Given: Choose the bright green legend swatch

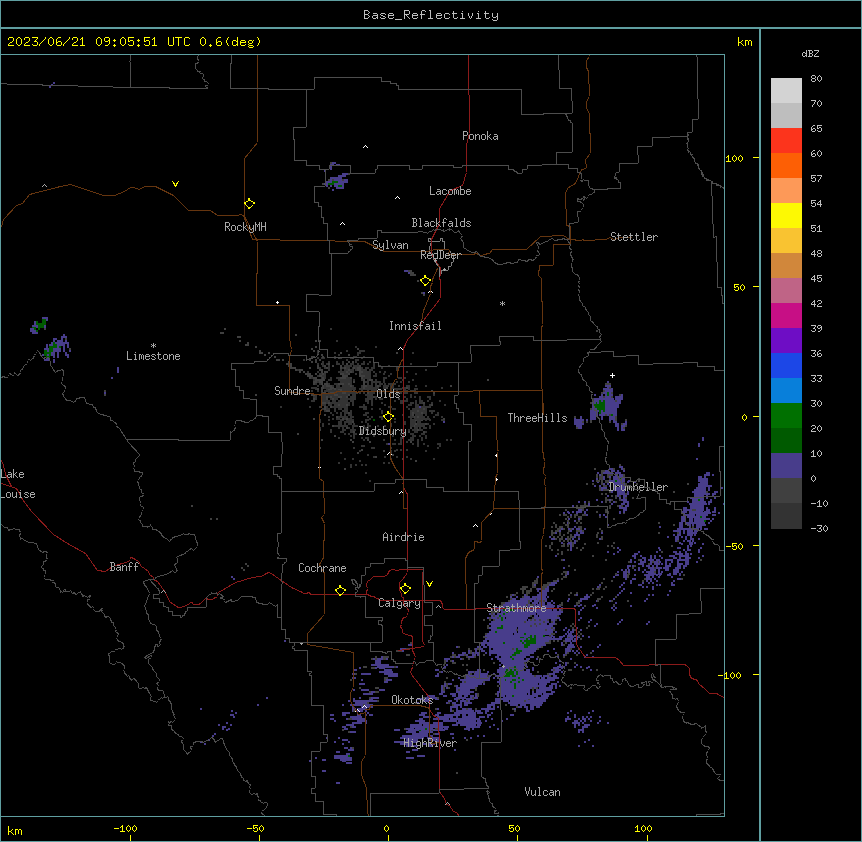Looking at the screenshot, I should click(x=786, y=416).
